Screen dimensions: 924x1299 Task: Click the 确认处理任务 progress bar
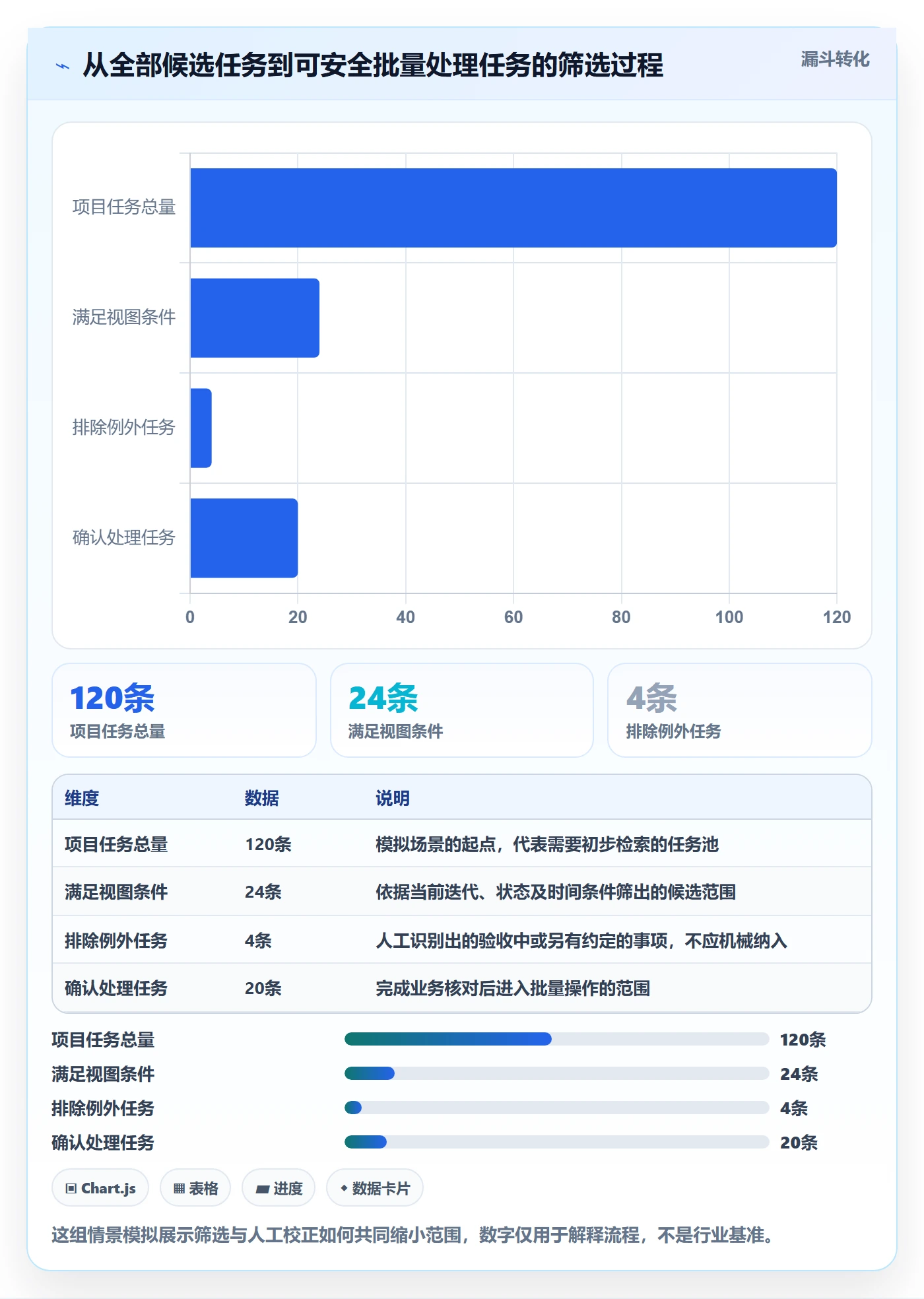tap(557, 1142)
